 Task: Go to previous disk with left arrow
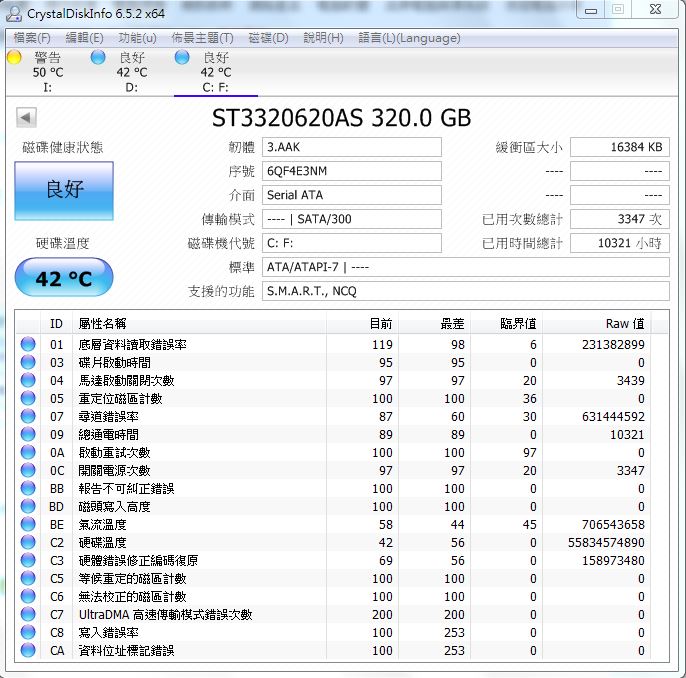tap(26, 117)
